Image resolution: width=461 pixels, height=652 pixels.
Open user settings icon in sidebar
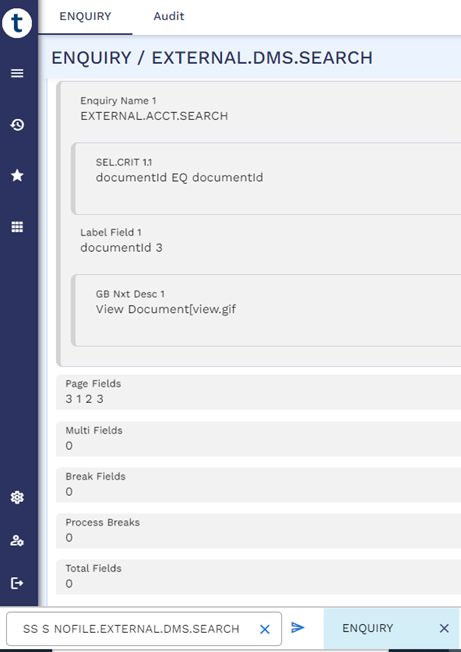[x=17, y=541]
